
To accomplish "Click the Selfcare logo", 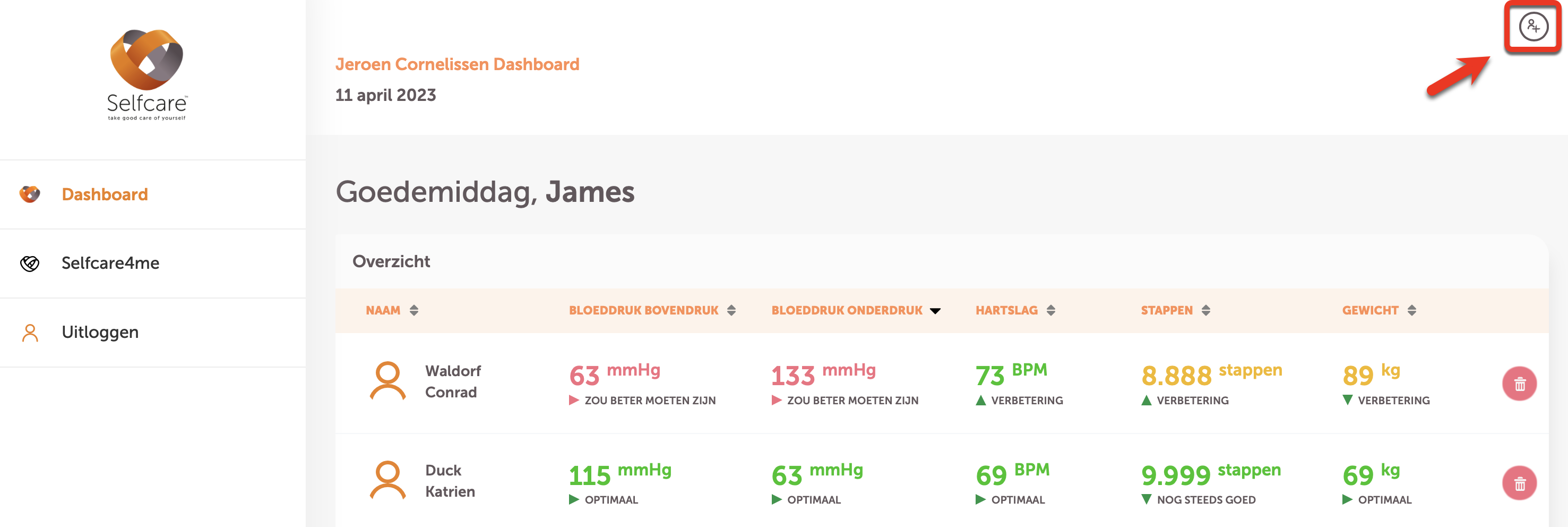I will (x=147, y=74).
